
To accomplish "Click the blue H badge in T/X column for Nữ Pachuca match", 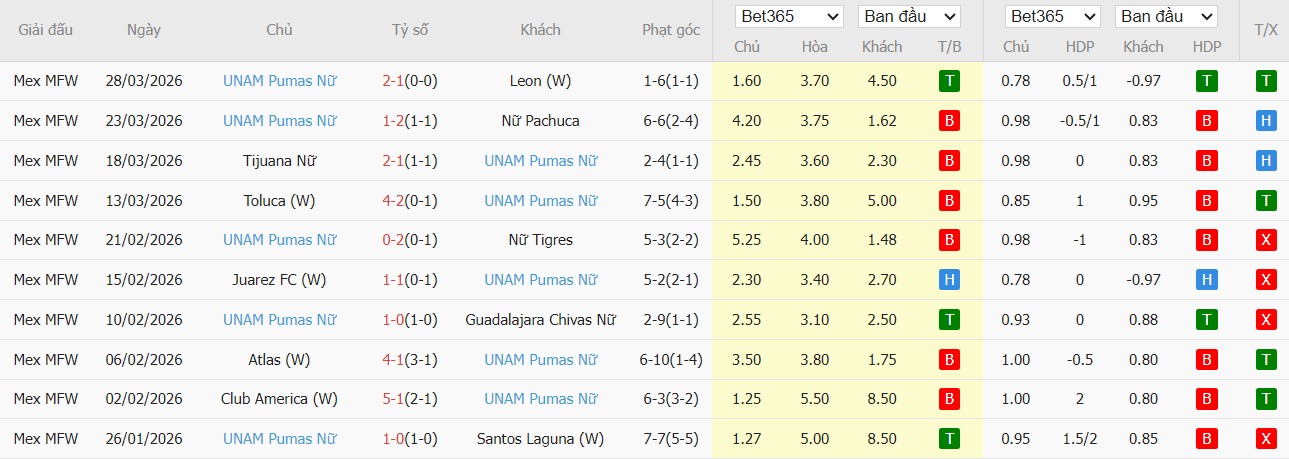I will coord(1266,121).
